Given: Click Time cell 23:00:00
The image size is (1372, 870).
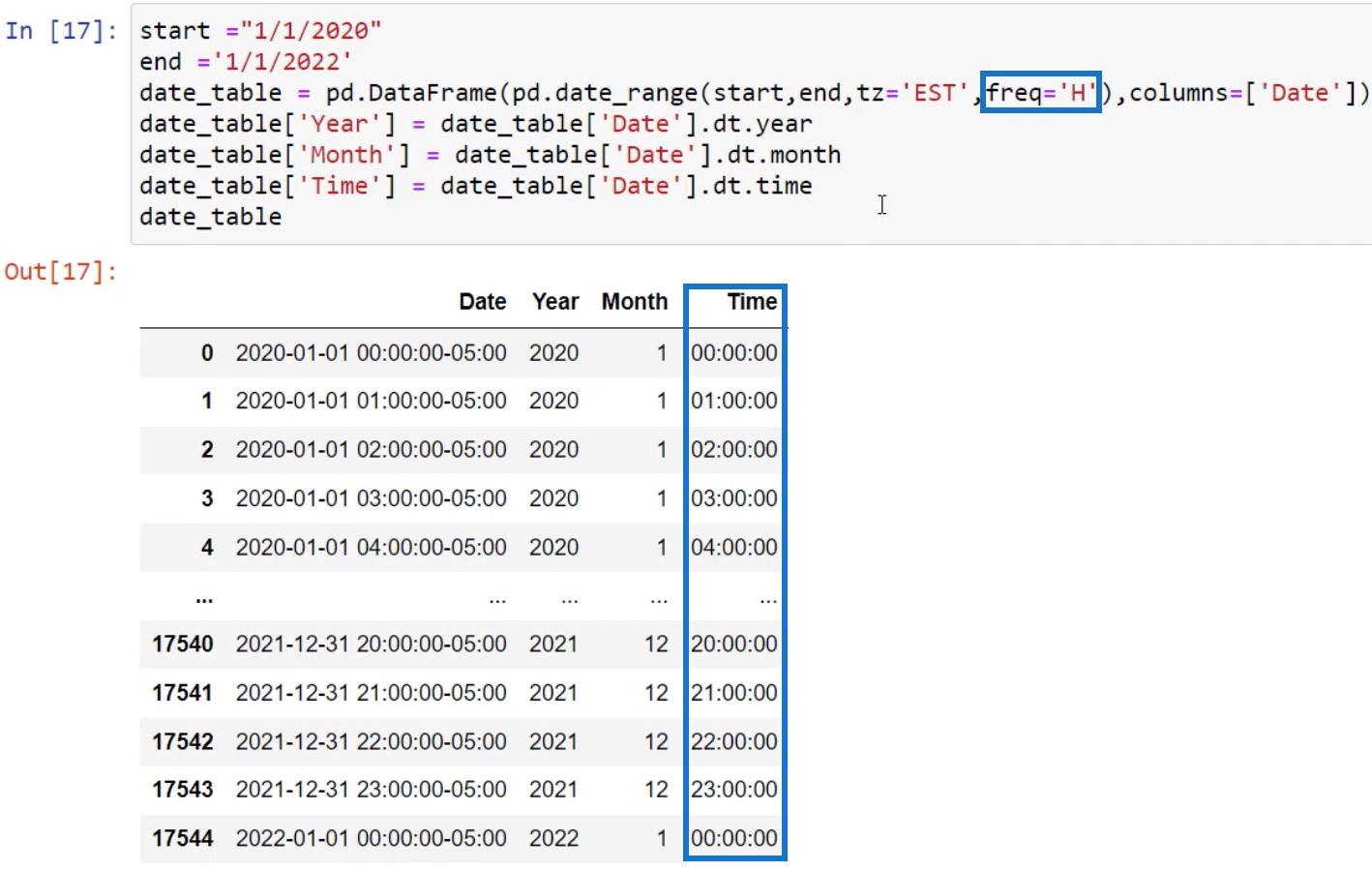Looking at the screenshot, I should (734, 790).
